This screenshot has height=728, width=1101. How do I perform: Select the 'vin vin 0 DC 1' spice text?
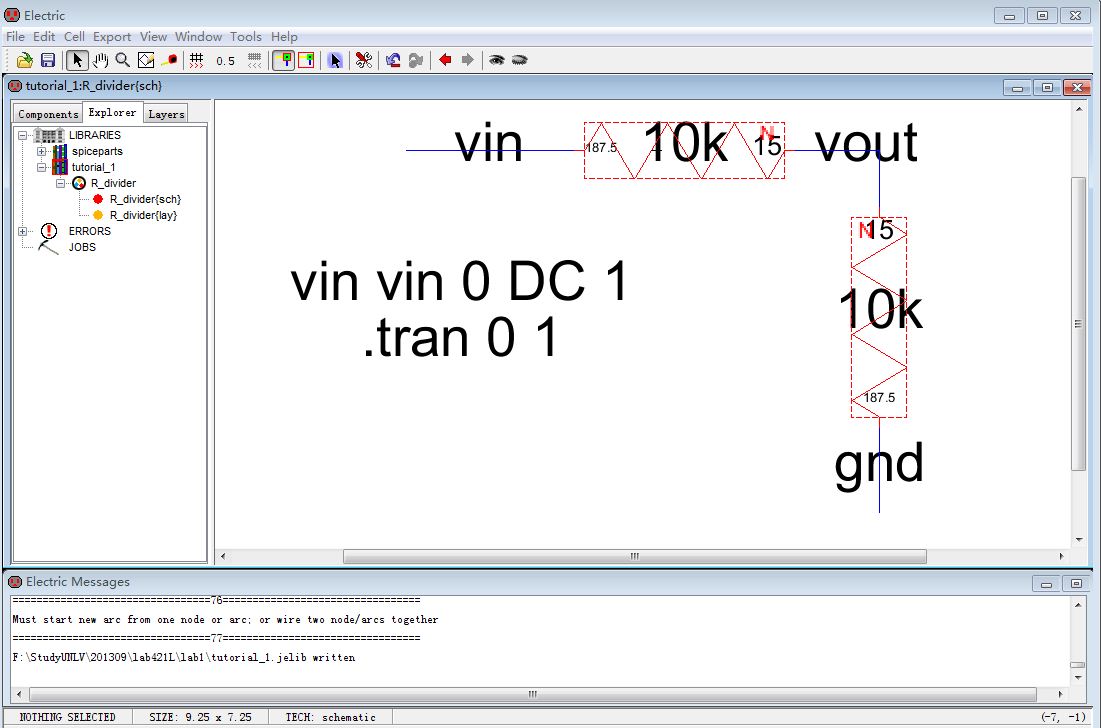click(x=459, y=282)
